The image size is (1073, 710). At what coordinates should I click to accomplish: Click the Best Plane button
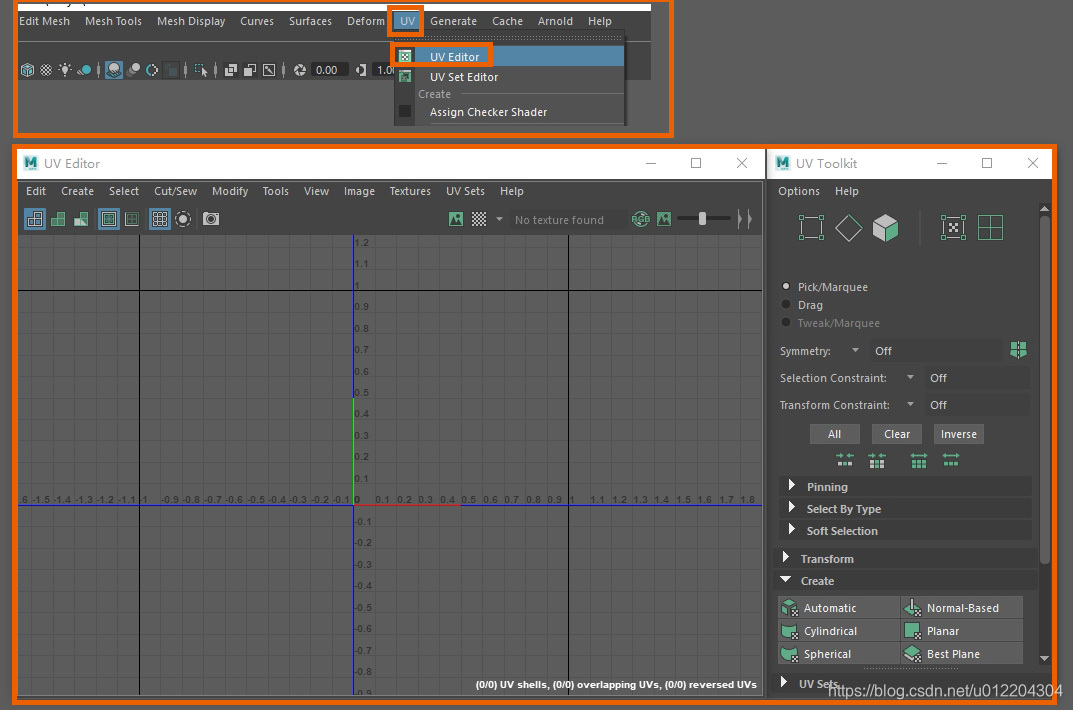pos(961,654)
